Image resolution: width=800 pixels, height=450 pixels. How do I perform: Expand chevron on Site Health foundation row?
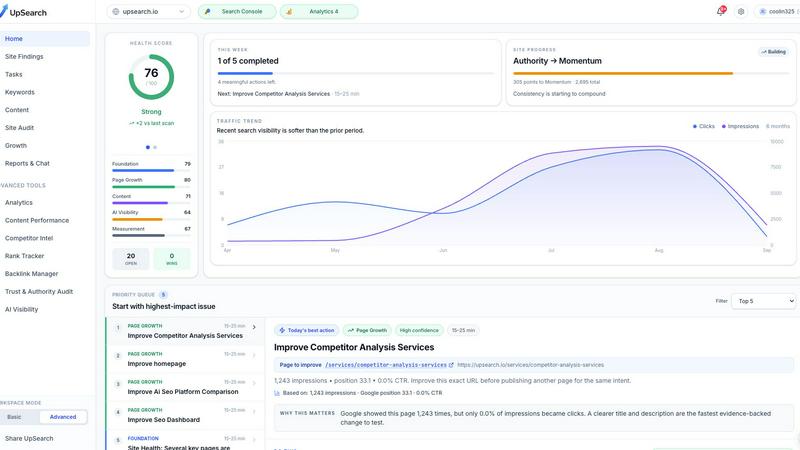click(254, 439)
